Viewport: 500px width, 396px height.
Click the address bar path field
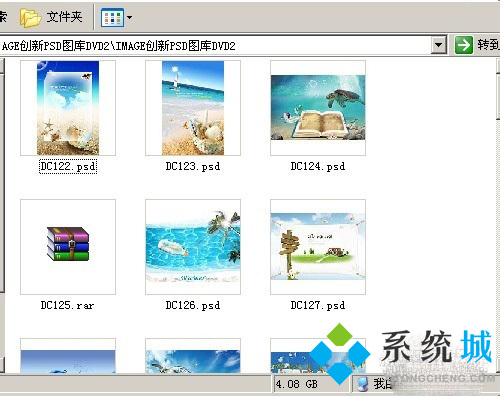coord(215,45)
